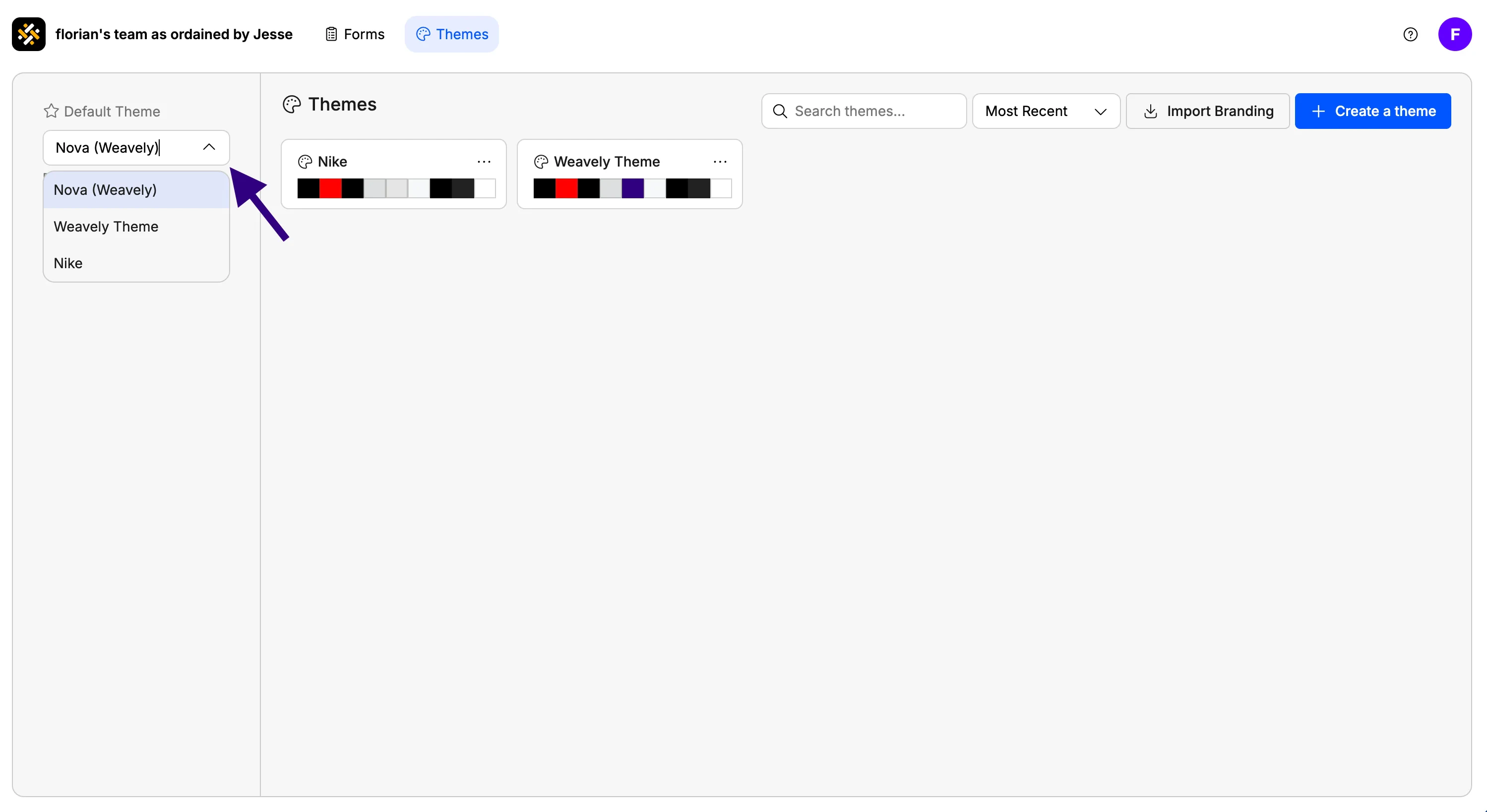Image resolution: width=1487 pixels, height=812 pixels.
Task: Select Weavely Theme from the dropdown list
Action: click(x=136, y=227)
